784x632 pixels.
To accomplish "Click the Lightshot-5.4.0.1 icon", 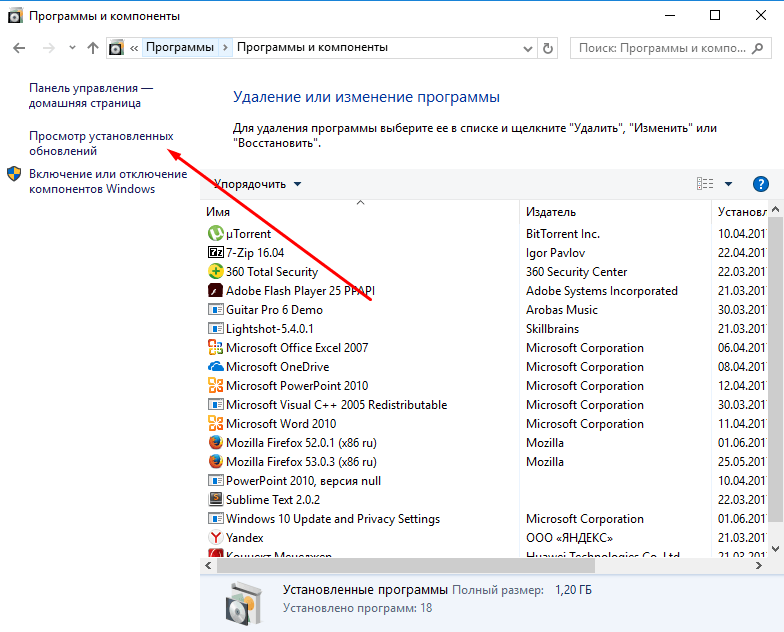I will pos(216,328).
